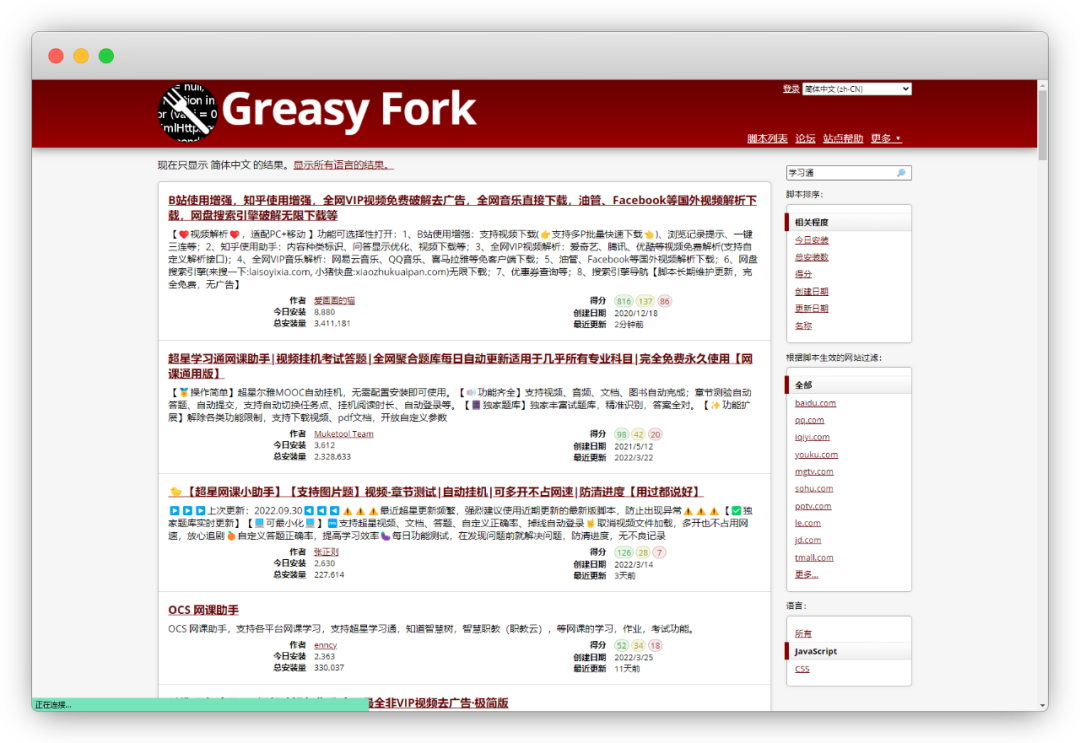Click the 正在连接 status bar
Screen dimensions: 1080x743
[x=200, y=704]
